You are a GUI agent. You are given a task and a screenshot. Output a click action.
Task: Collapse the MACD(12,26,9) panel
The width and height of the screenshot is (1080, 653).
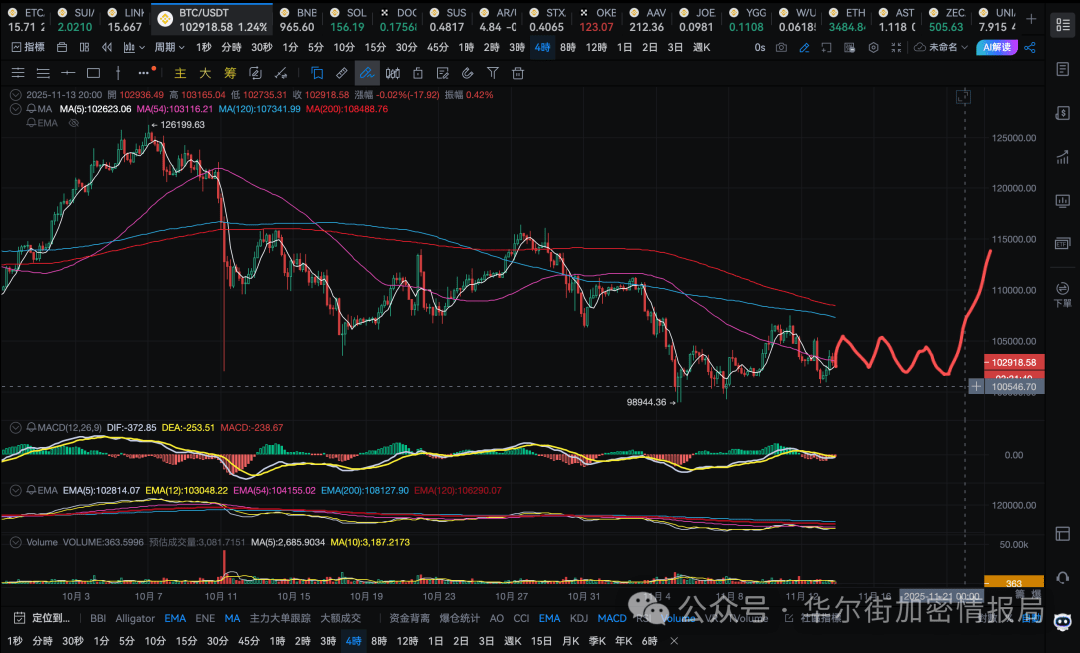(15, 428)
